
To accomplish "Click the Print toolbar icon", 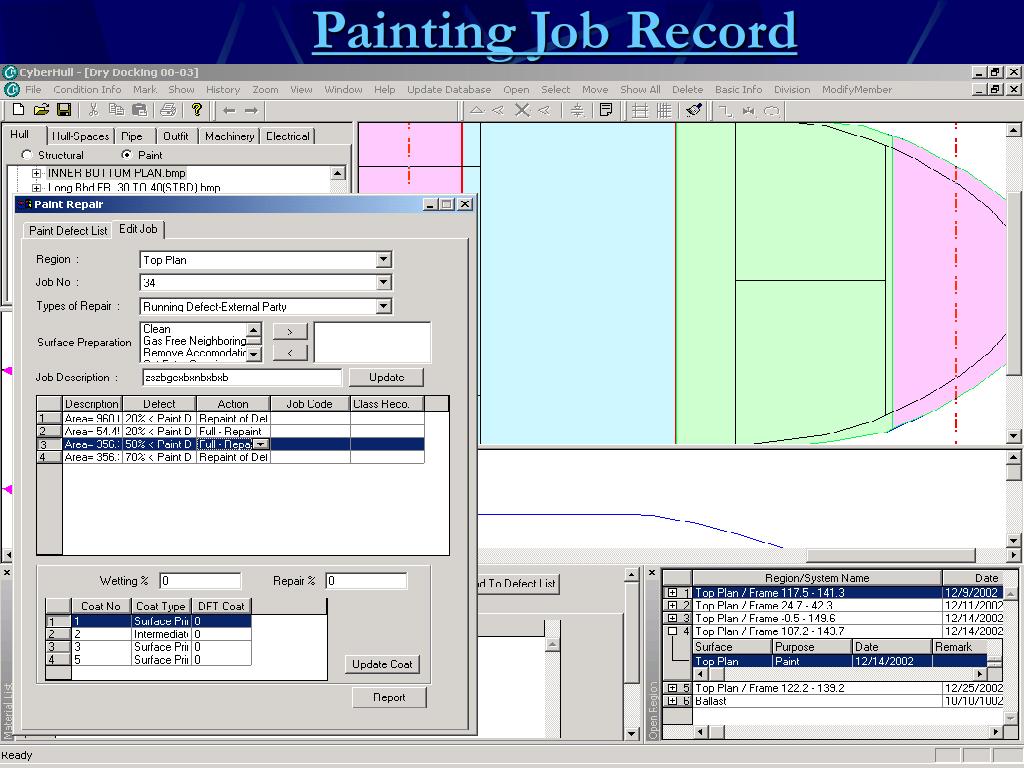I will click(x=168, y=110).
